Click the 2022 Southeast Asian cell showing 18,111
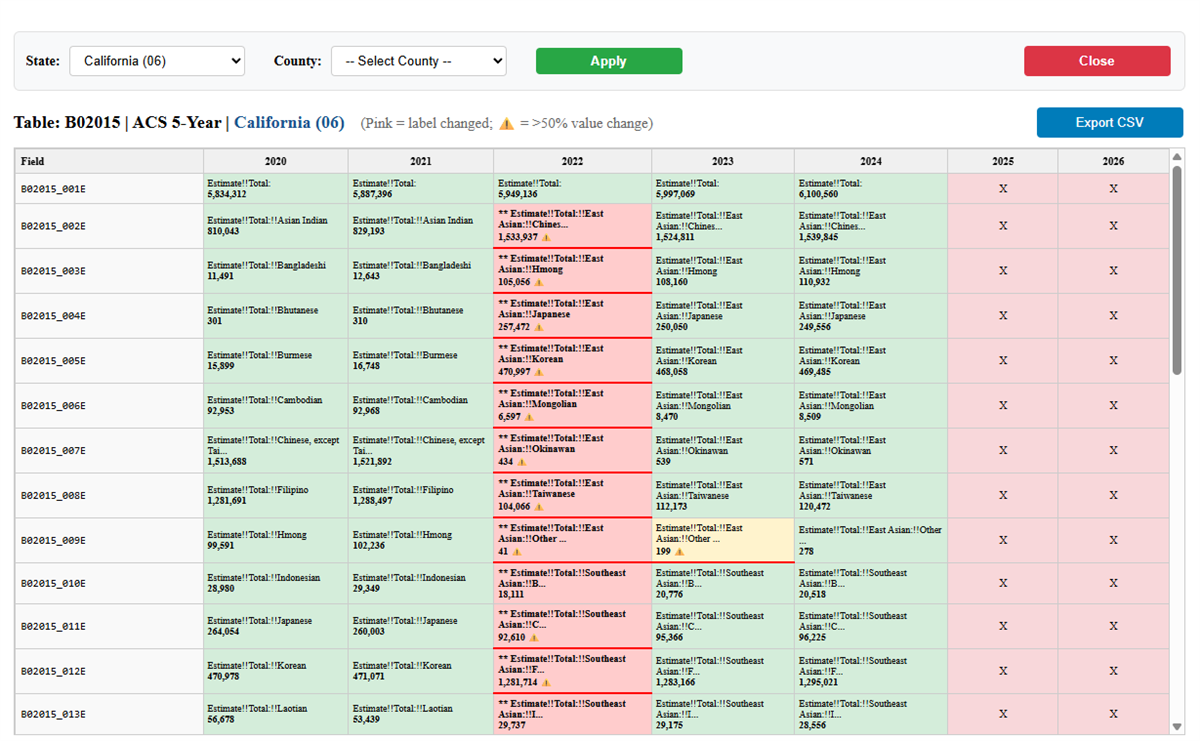The image size is (1200, 741). [573, 584]
